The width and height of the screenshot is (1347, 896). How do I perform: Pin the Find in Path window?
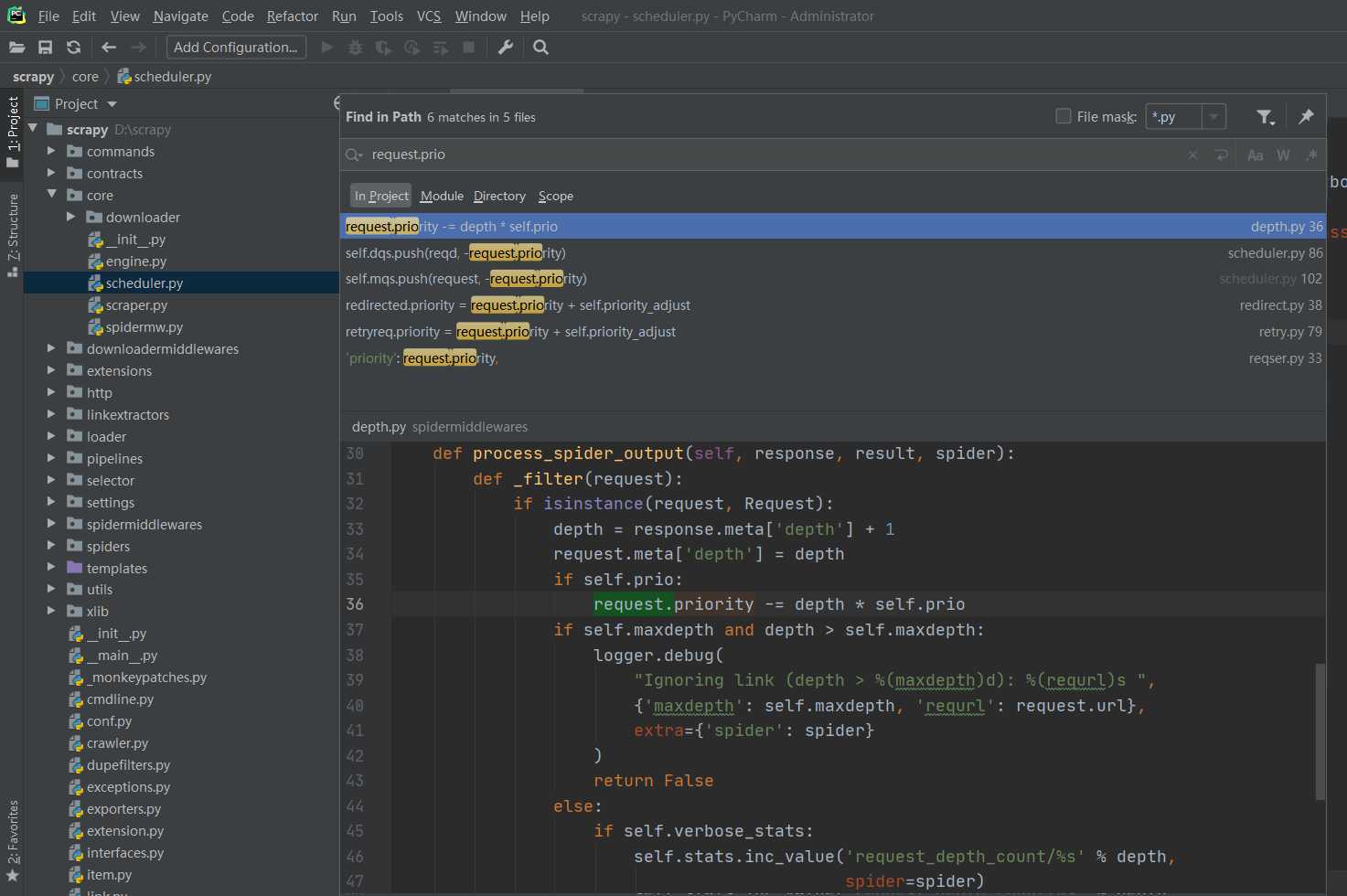(x=1306, y=117)
